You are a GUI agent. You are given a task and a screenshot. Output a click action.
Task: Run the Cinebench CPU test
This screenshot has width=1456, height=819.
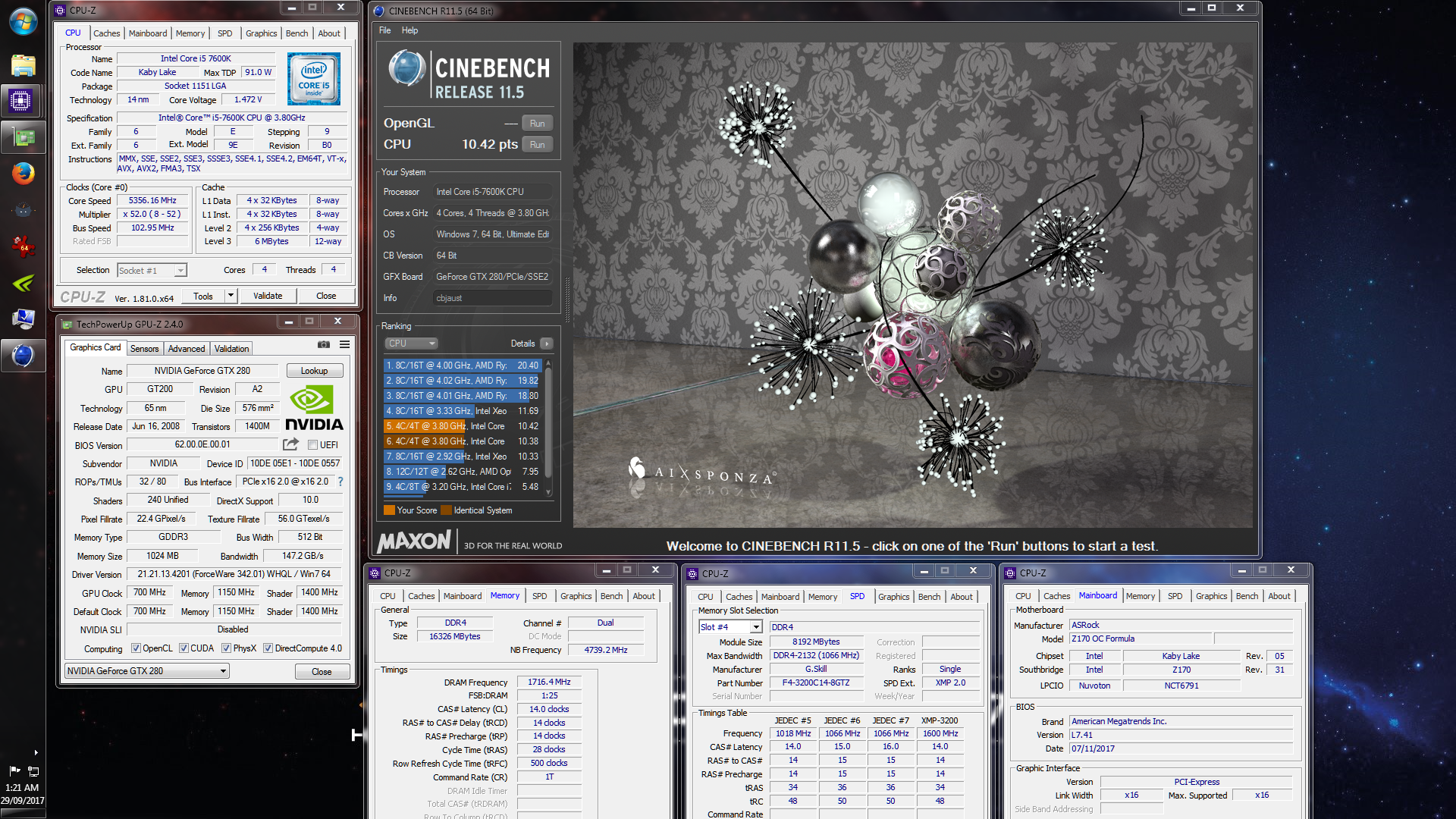(537, 145)
